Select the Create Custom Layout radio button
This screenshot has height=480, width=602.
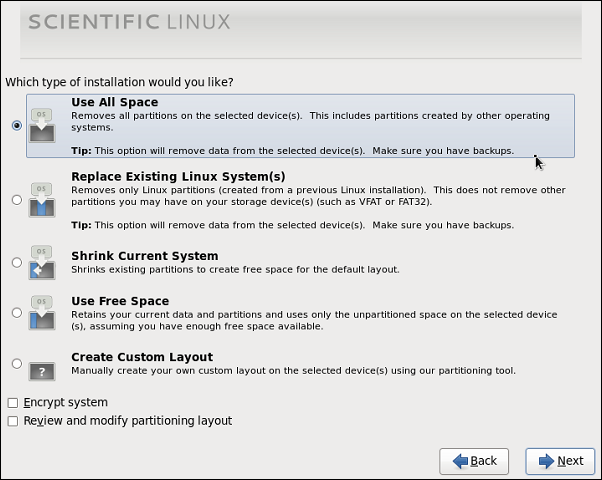(17, 363)
